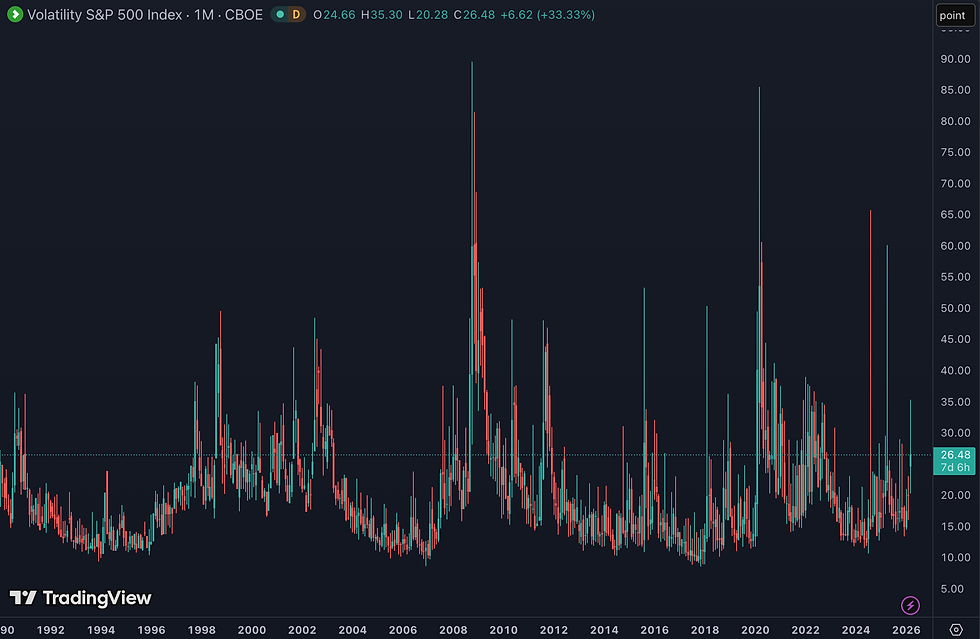
Task: Click the 2018 time axis label
Action: coord(704,630)
